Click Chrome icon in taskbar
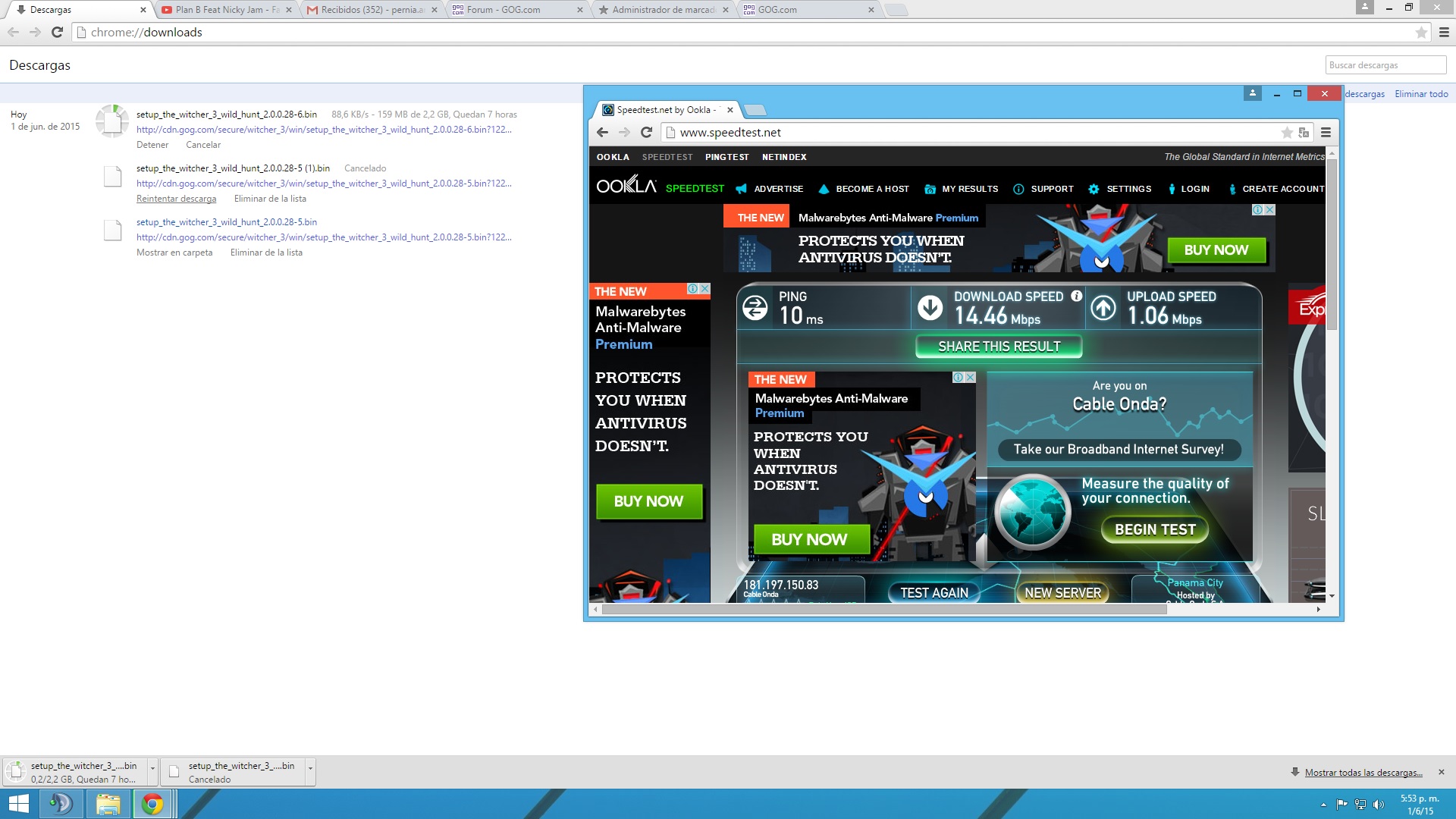This screenshot has width=1456, height=819. coord(152,804)
